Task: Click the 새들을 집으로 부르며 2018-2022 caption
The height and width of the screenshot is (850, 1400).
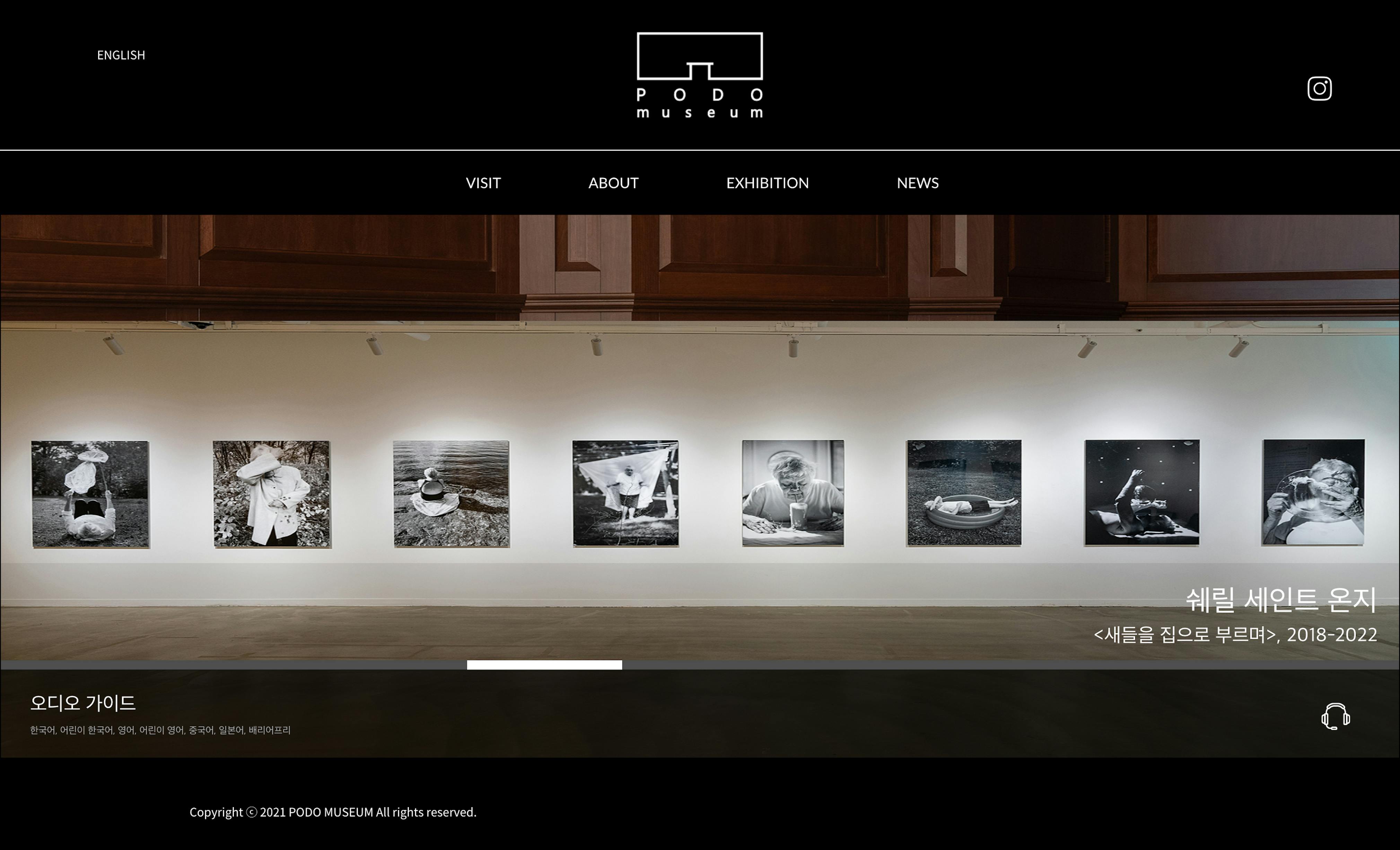Action: pyautogui.click(x=1235, y=634)
